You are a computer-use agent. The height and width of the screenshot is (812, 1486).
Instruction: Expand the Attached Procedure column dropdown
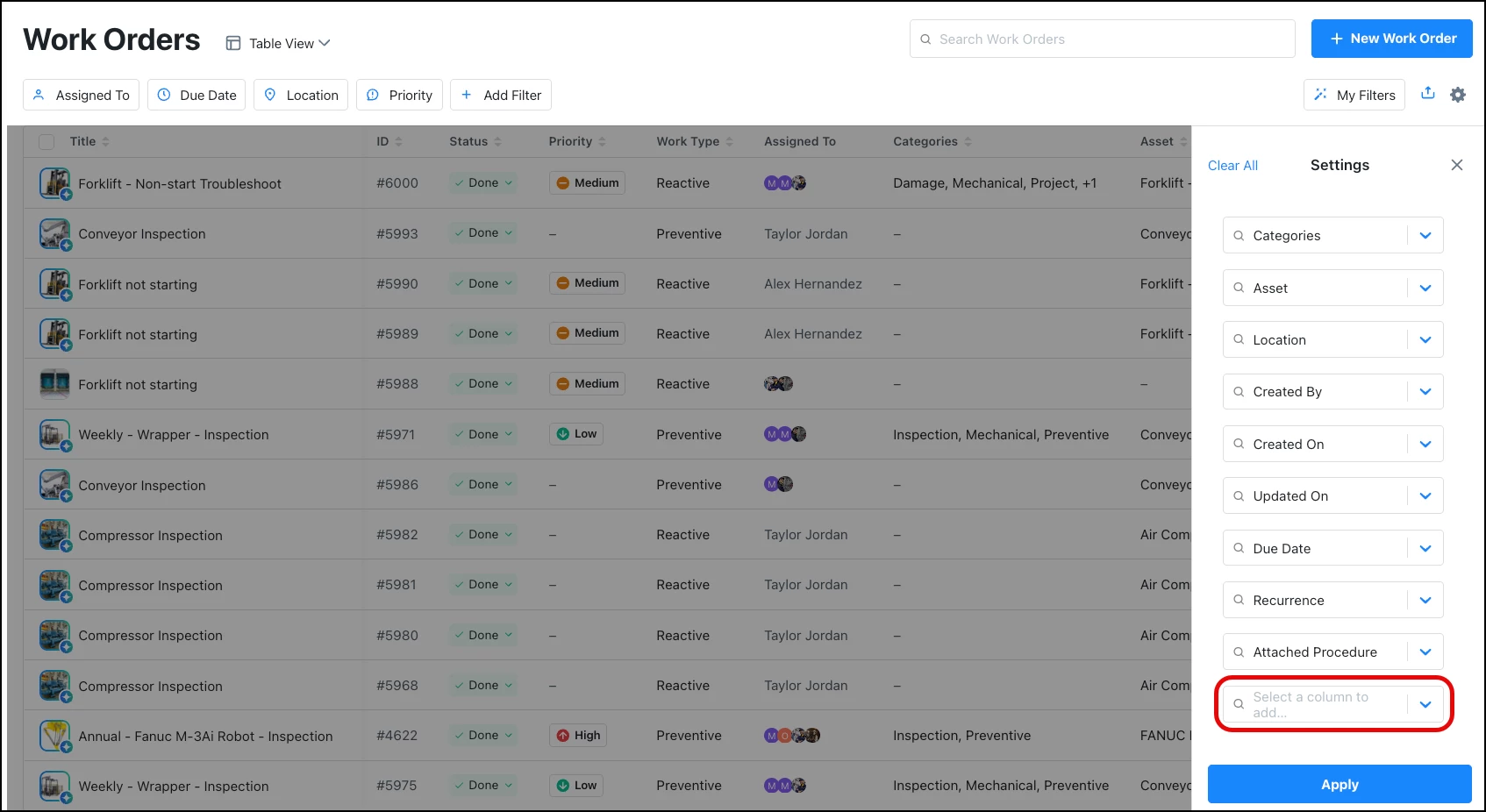pyautogui.click(x=1425, y=652)
